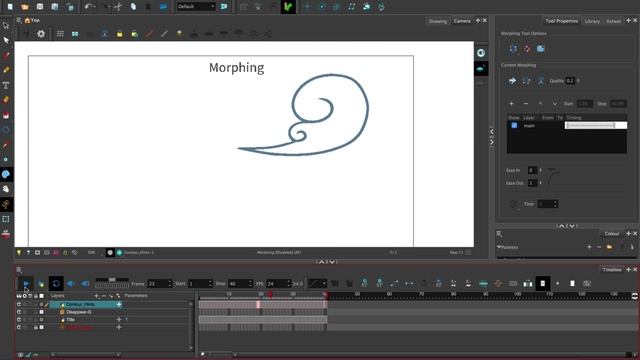Click the highlighted frame cell on the Contour_Hints track
Image resolution: width=640 pixels, height=360 pixels.
click(x=258, y=304)
